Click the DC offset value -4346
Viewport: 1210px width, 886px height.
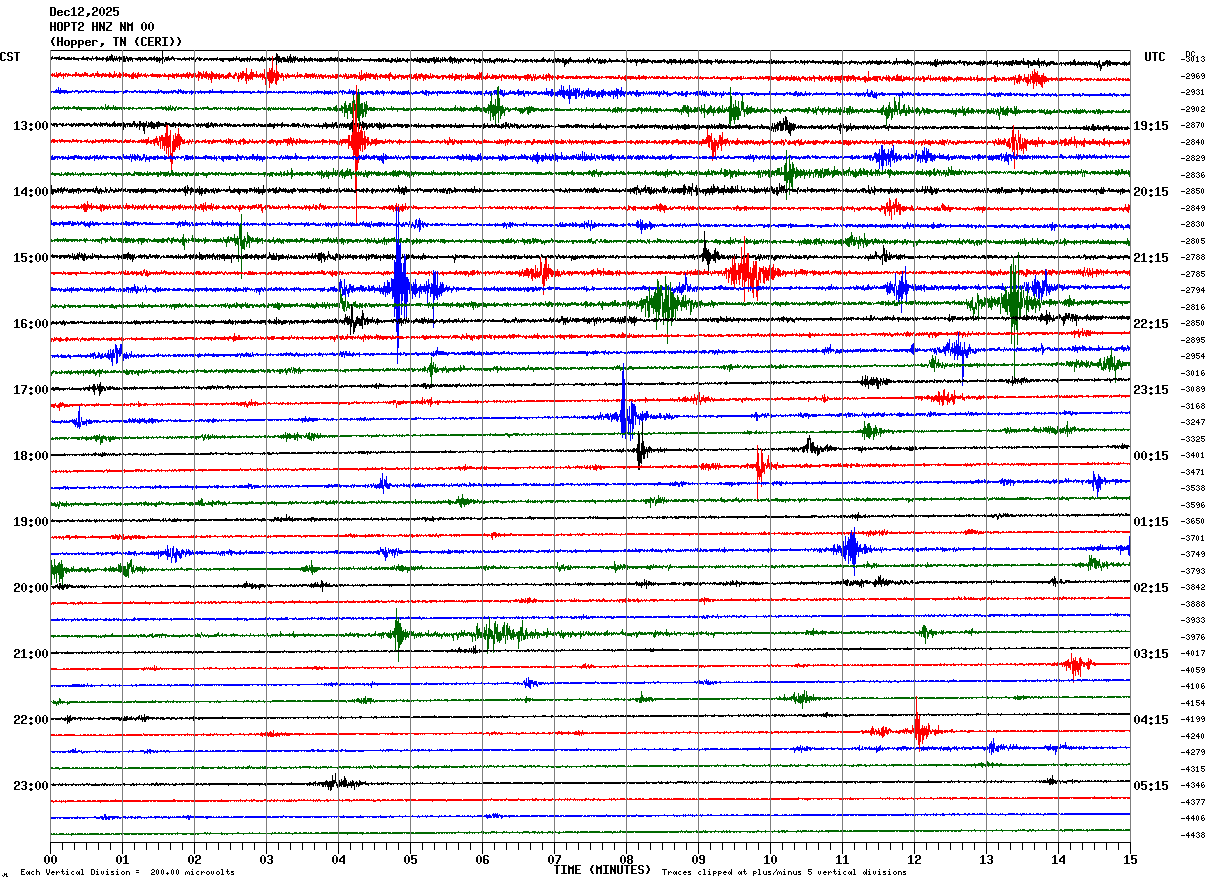[x=1194, y=786]
